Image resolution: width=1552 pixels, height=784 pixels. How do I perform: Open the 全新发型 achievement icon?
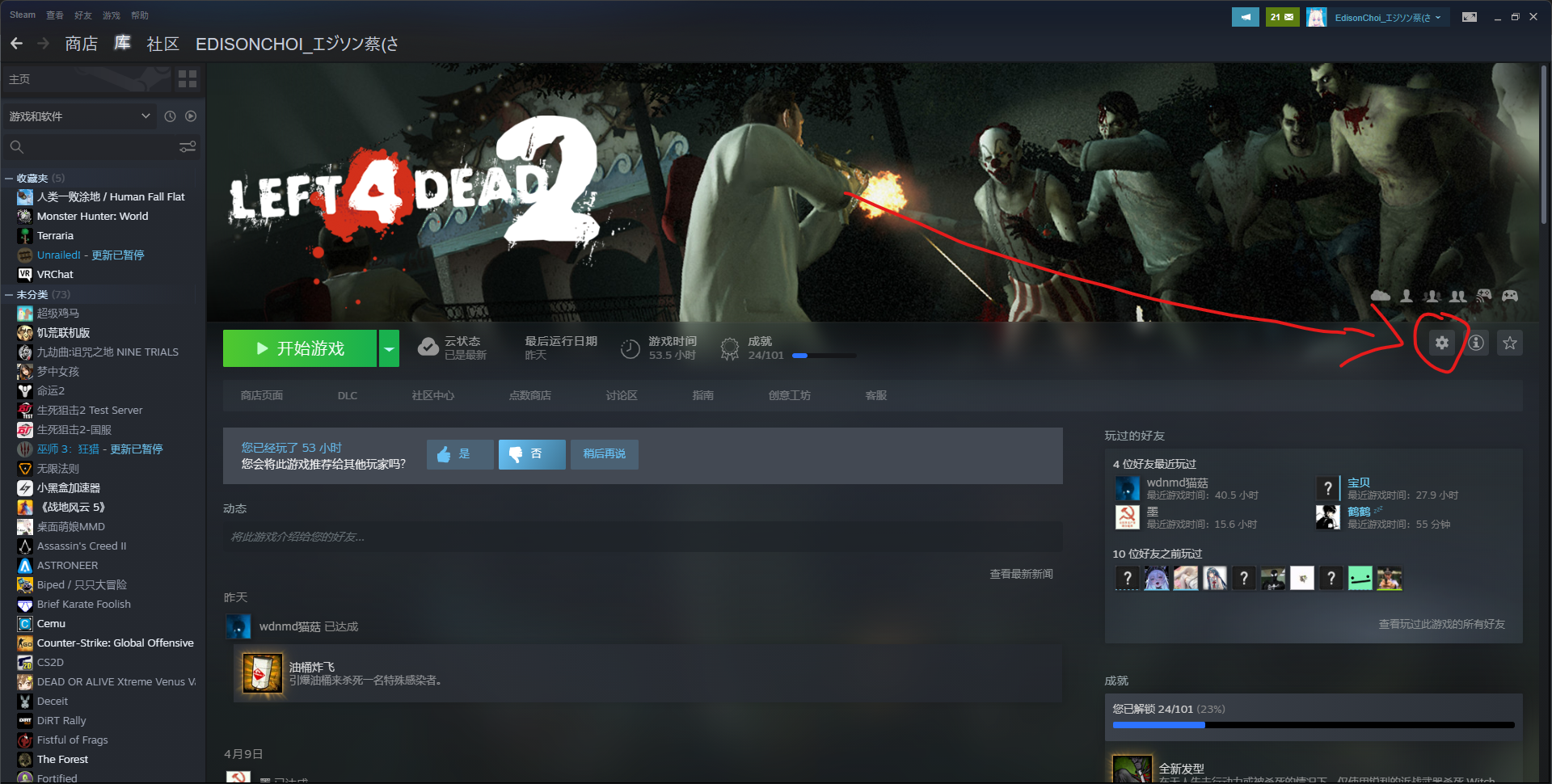coord(1132,769)
